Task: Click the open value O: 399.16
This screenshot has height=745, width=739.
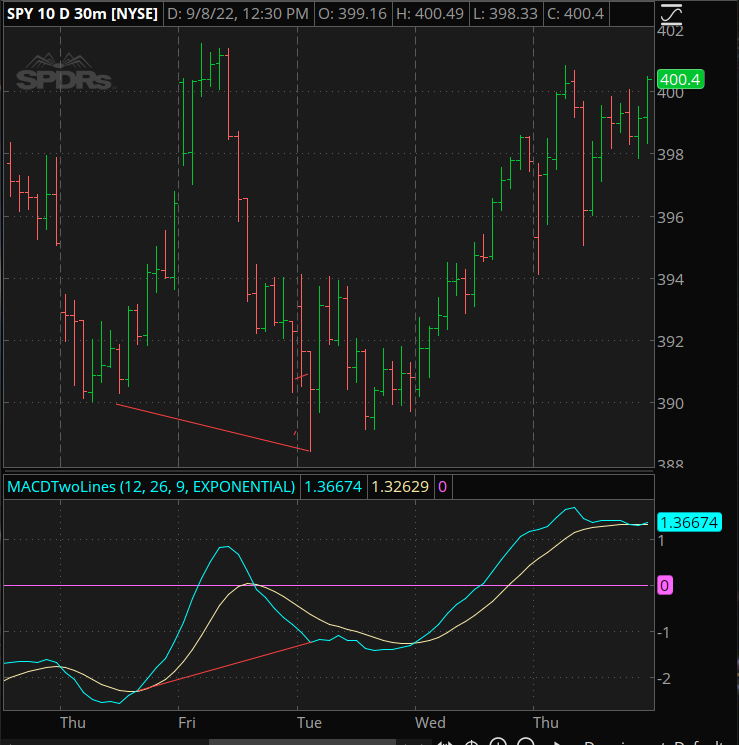Action: pyautogui.click(x=352, y=14)
